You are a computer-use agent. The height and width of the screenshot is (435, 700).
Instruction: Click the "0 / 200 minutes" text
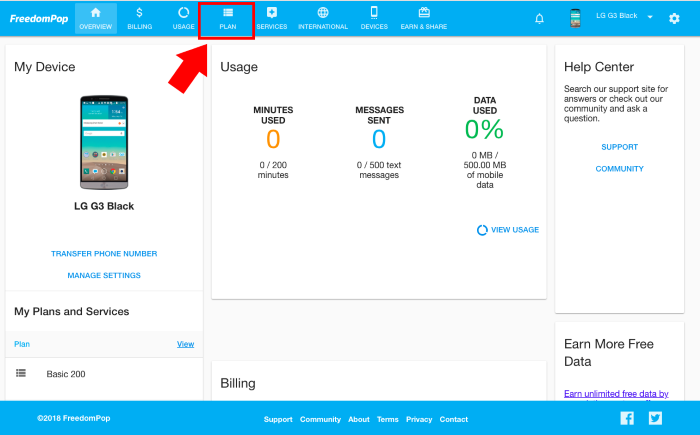[x=273, y=170]
